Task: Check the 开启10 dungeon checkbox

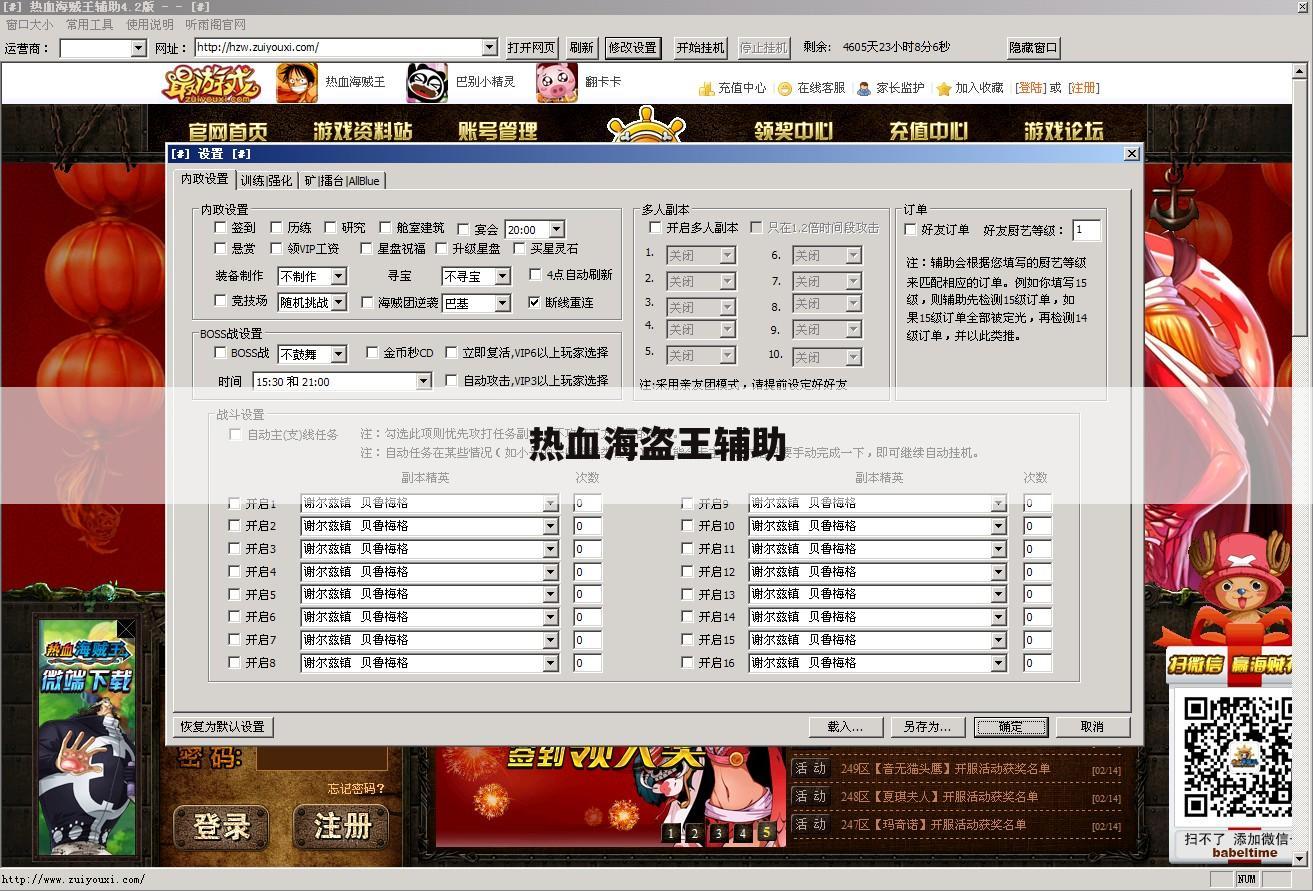Action: click(687, 526)
